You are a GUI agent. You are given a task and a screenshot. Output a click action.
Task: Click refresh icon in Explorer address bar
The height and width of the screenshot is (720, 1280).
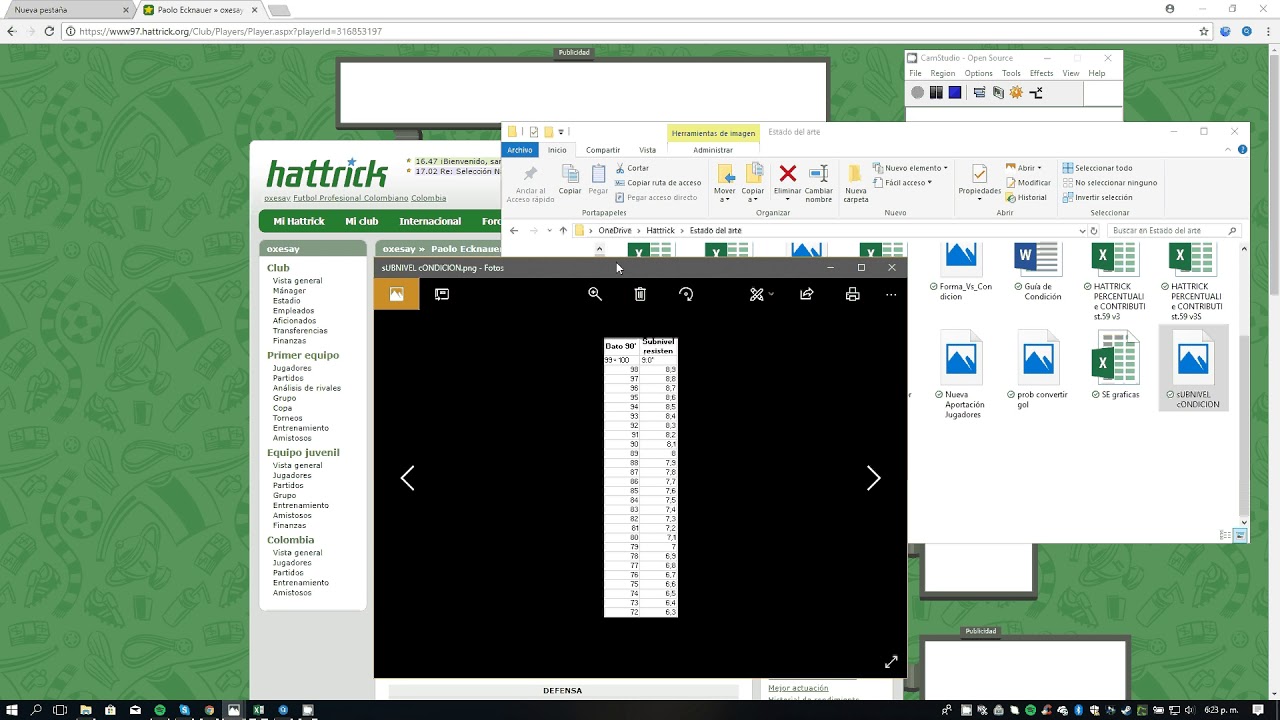pyautogui.click(x=1094, y=231)
